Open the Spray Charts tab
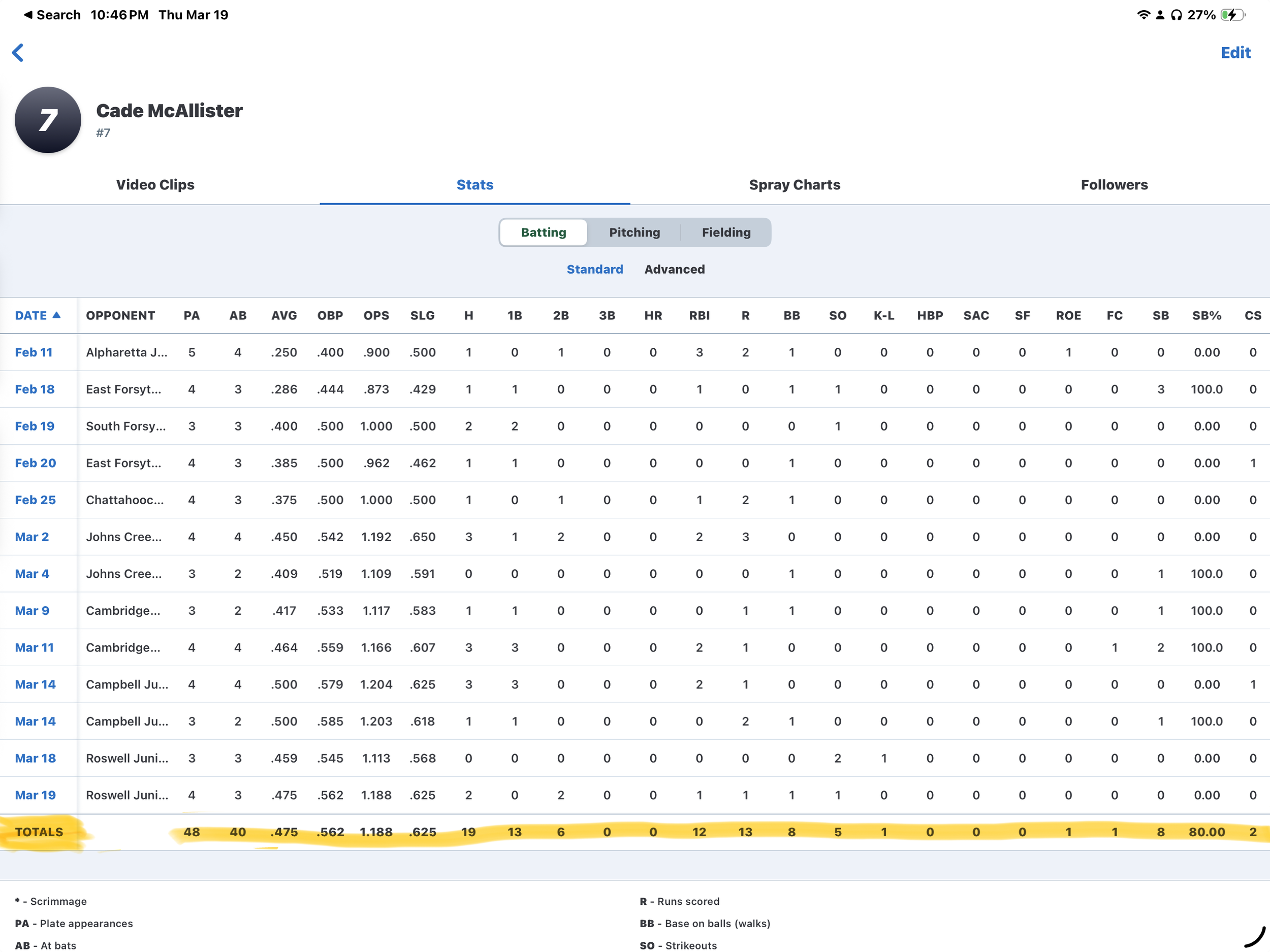Image resolution: width=1270 pixels, height=952 pixels. point(794,185)
